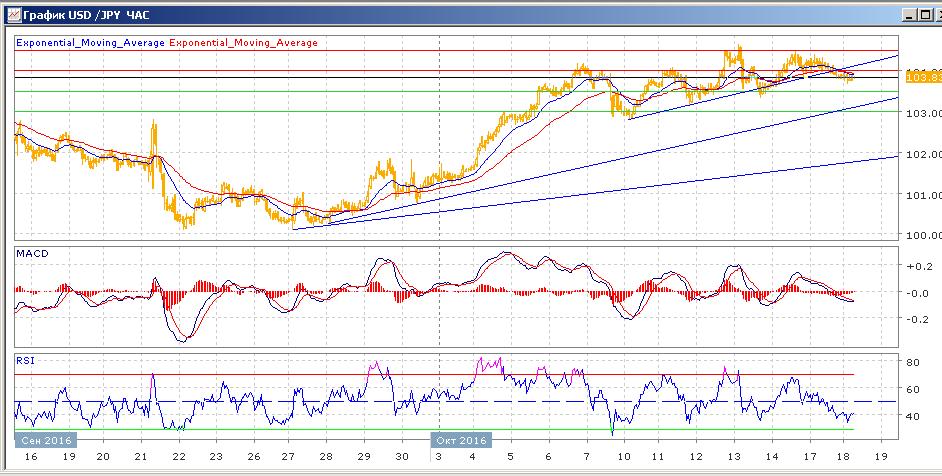Select the Сен 2016 month marker
The width and height of the screenshot is (942, 476).
(45, 440)
